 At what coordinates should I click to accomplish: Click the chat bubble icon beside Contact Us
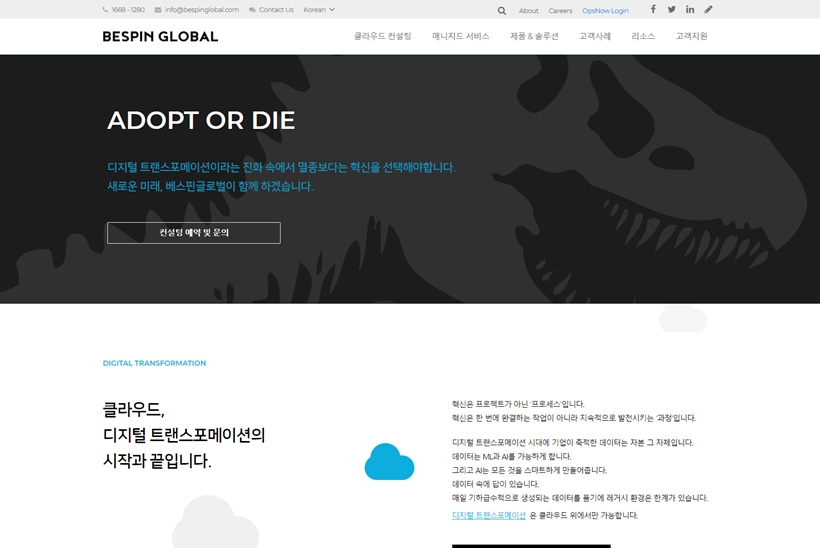coord(252,9)
